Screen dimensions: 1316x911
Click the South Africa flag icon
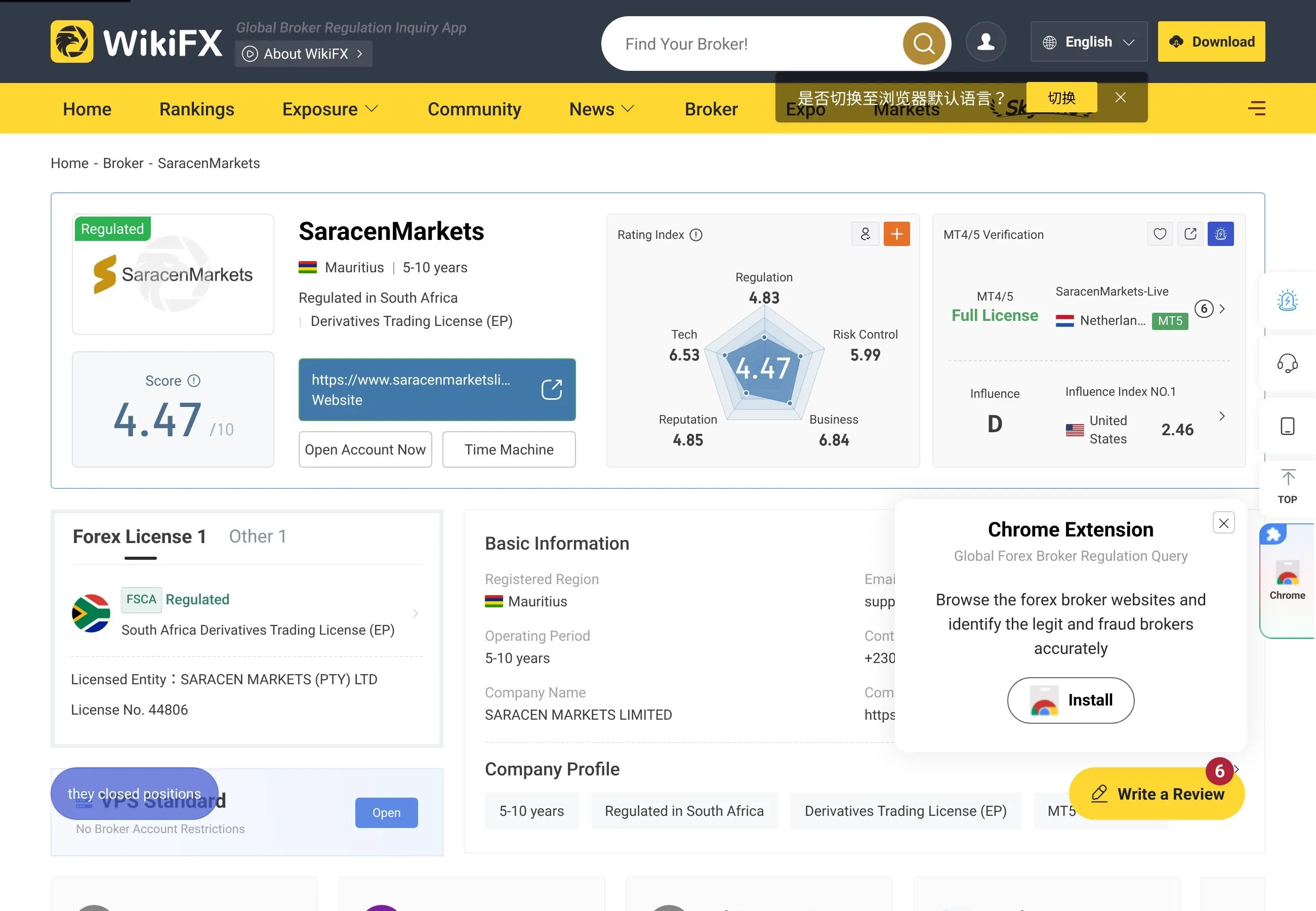[x=91, y=613]
